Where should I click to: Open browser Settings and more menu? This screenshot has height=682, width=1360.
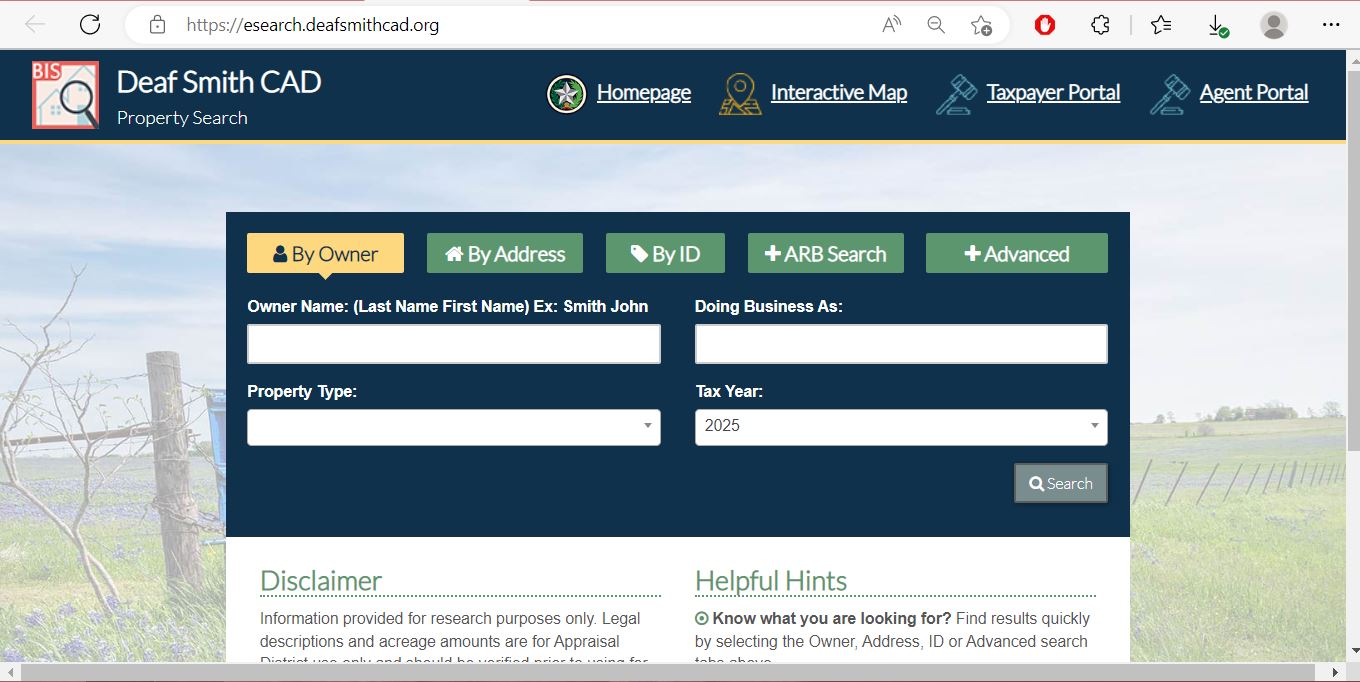tap(1330, 25)
